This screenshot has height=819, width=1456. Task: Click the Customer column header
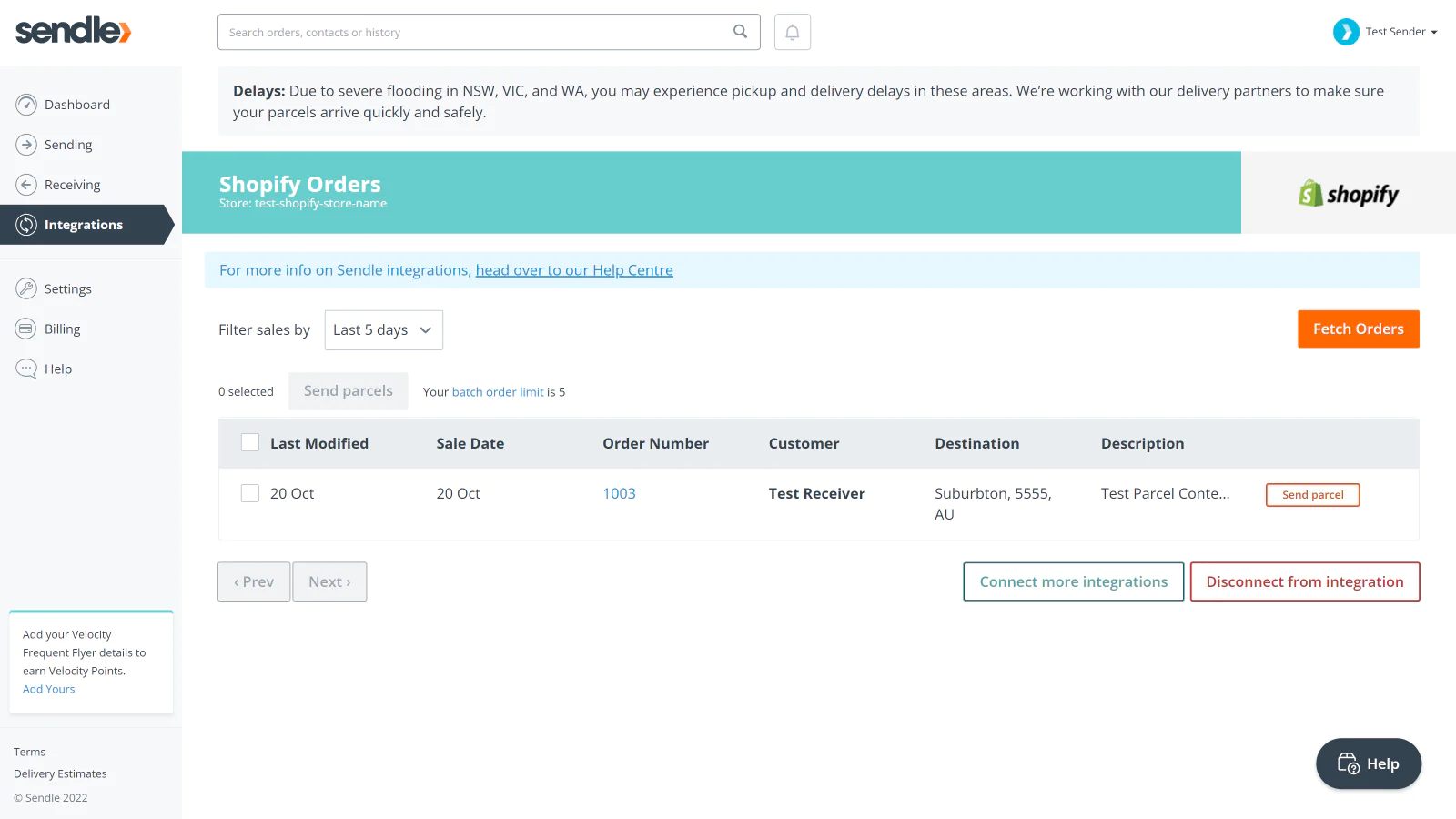tap(804, 443)
